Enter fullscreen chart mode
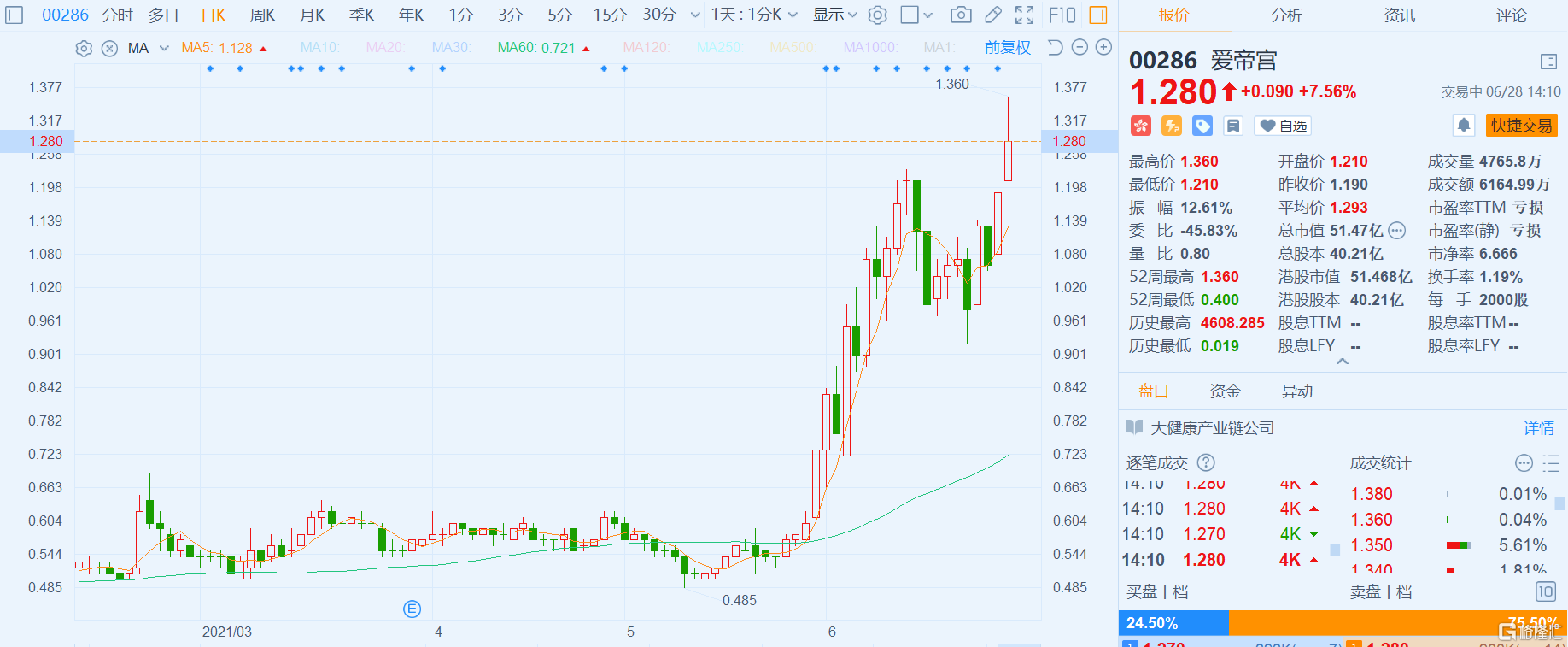Viewport: 1568px width, 647px height. 1024,15
